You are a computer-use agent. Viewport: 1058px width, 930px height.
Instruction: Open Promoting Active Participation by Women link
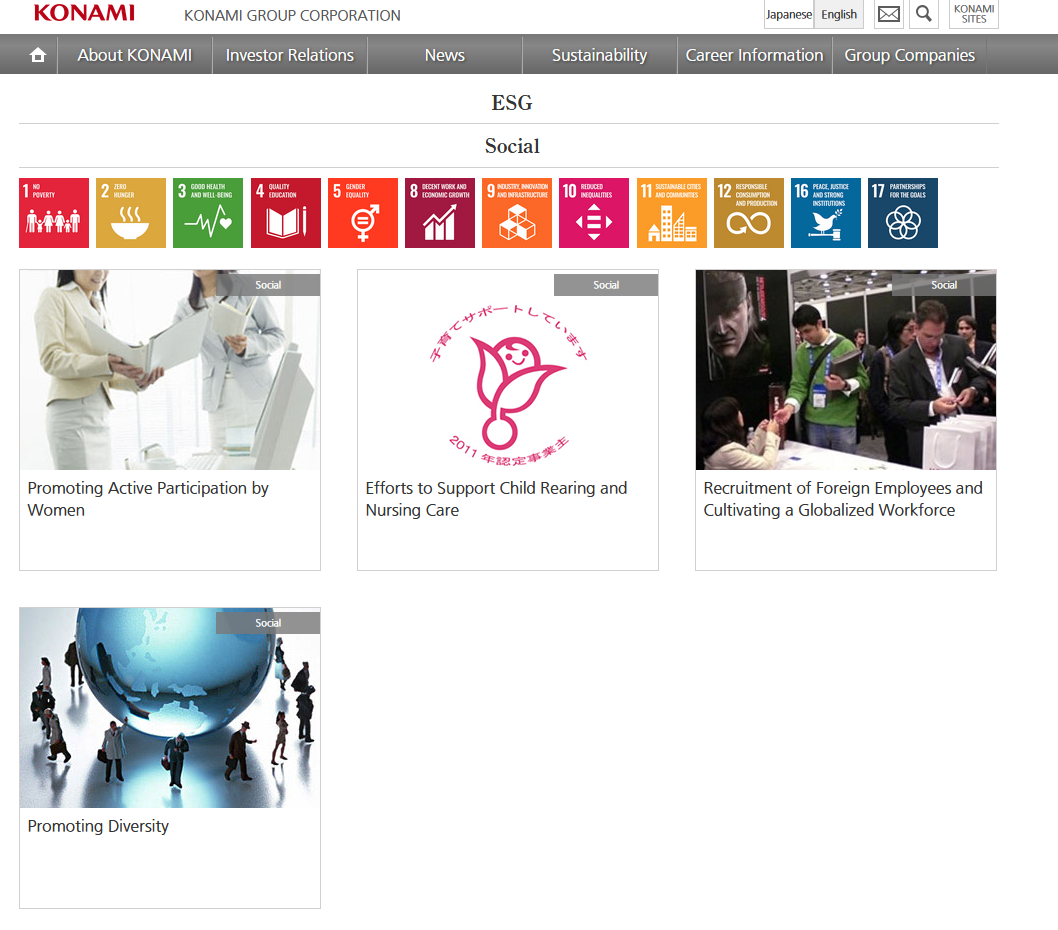(x=148, y=499)
